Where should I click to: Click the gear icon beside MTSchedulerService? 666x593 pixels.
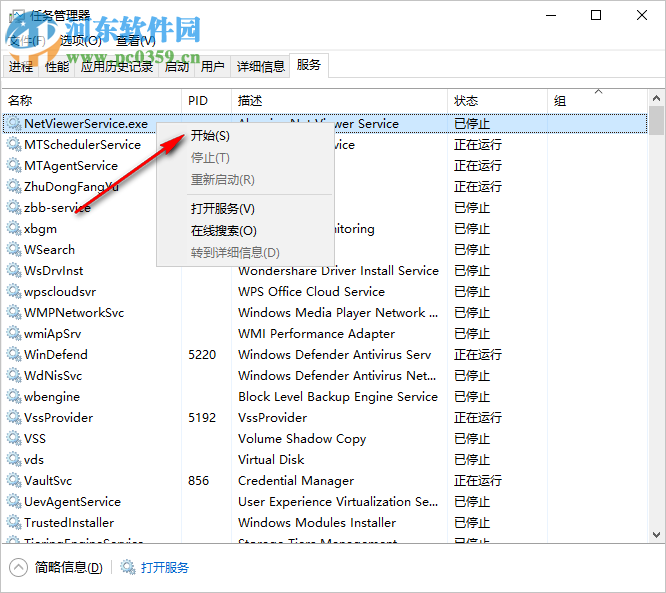[x=14, y=144]
